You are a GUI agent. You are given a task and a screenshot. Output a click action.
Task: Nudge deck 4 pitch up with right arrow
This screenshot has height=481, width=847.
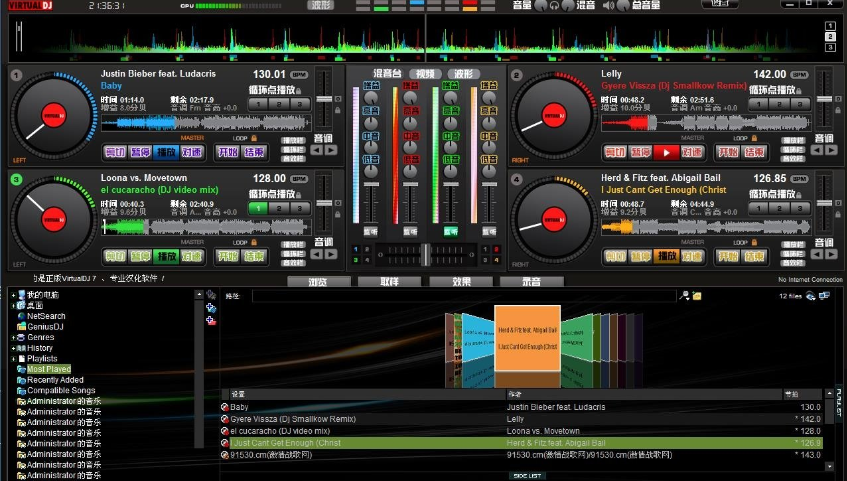[x=831, y=254]
